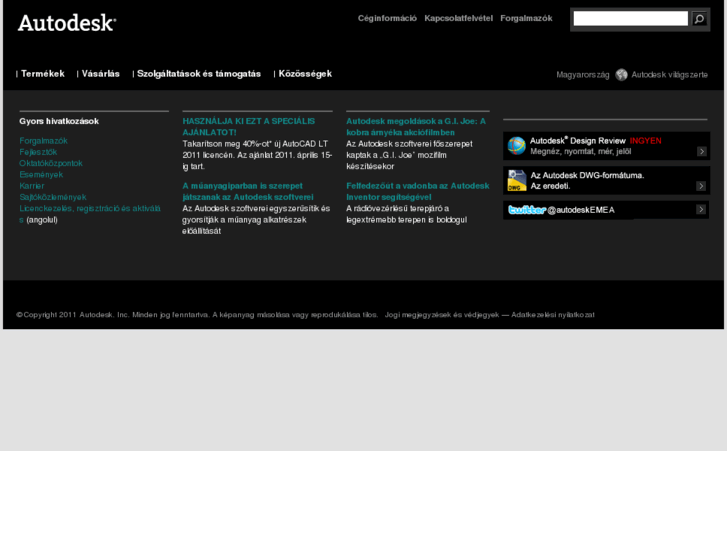
Task: Click arrow on @autodeskEMEA banner
Action: pos(701,210)
